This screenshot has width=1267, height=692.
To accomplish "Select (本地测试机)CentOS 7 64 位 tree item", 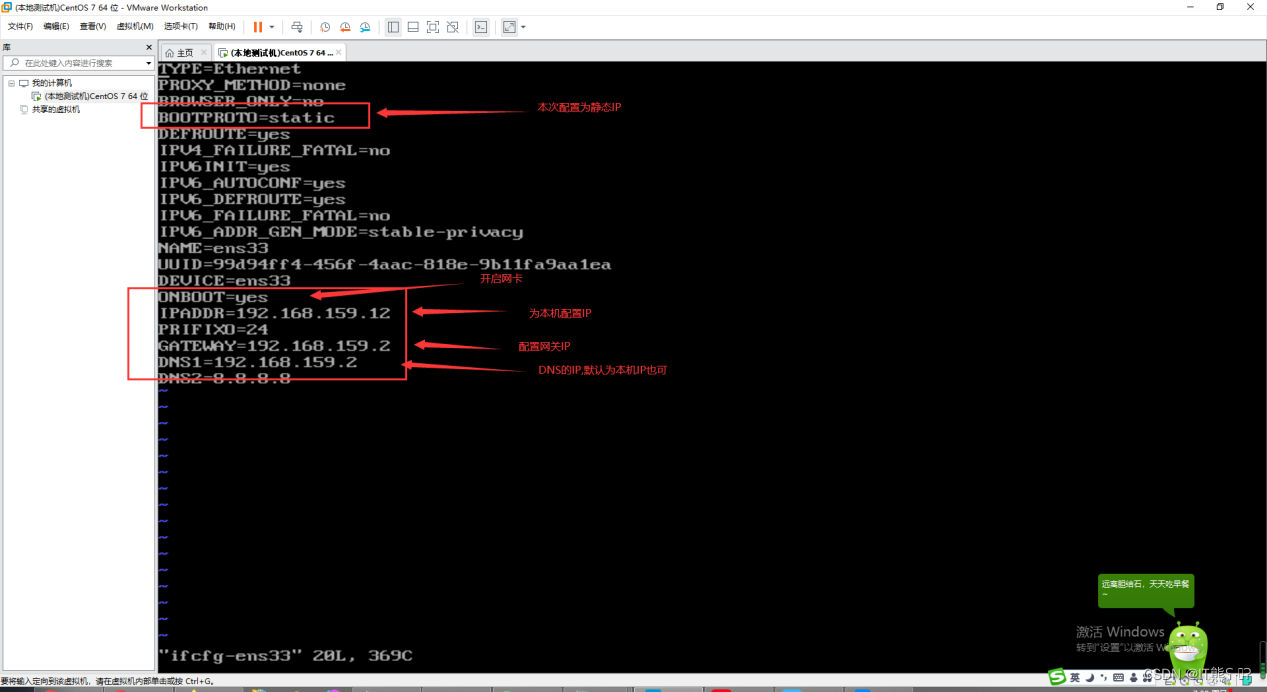I will [x=96, y=96].
